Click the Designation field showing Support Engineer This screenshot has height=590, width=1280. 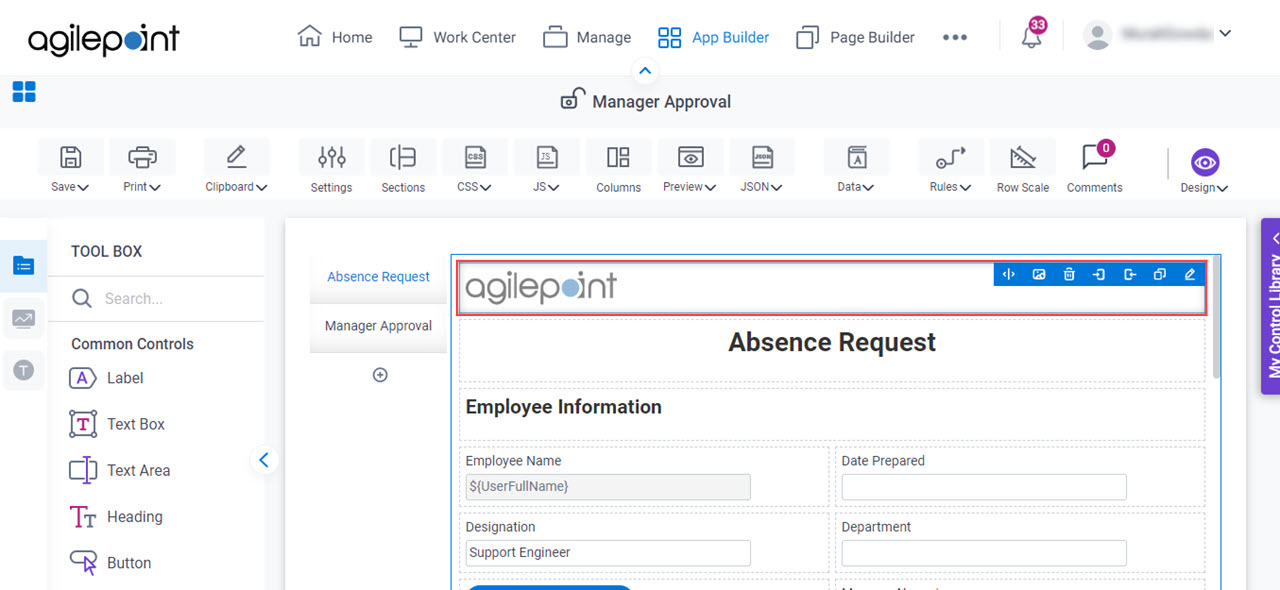click(x=608, y=552)
